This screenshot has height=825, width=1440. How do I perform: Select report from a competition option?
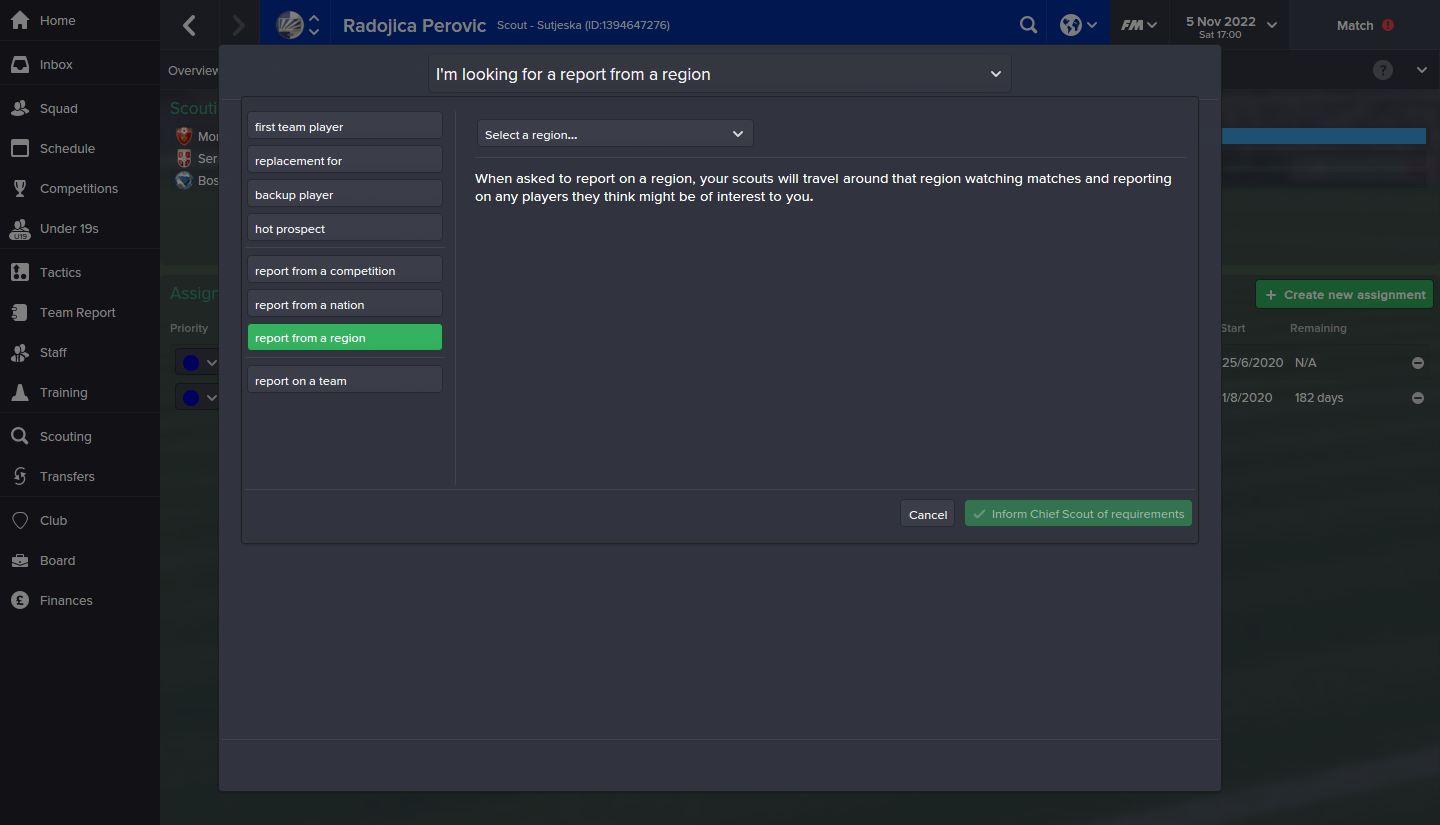(x=345, y=270)
